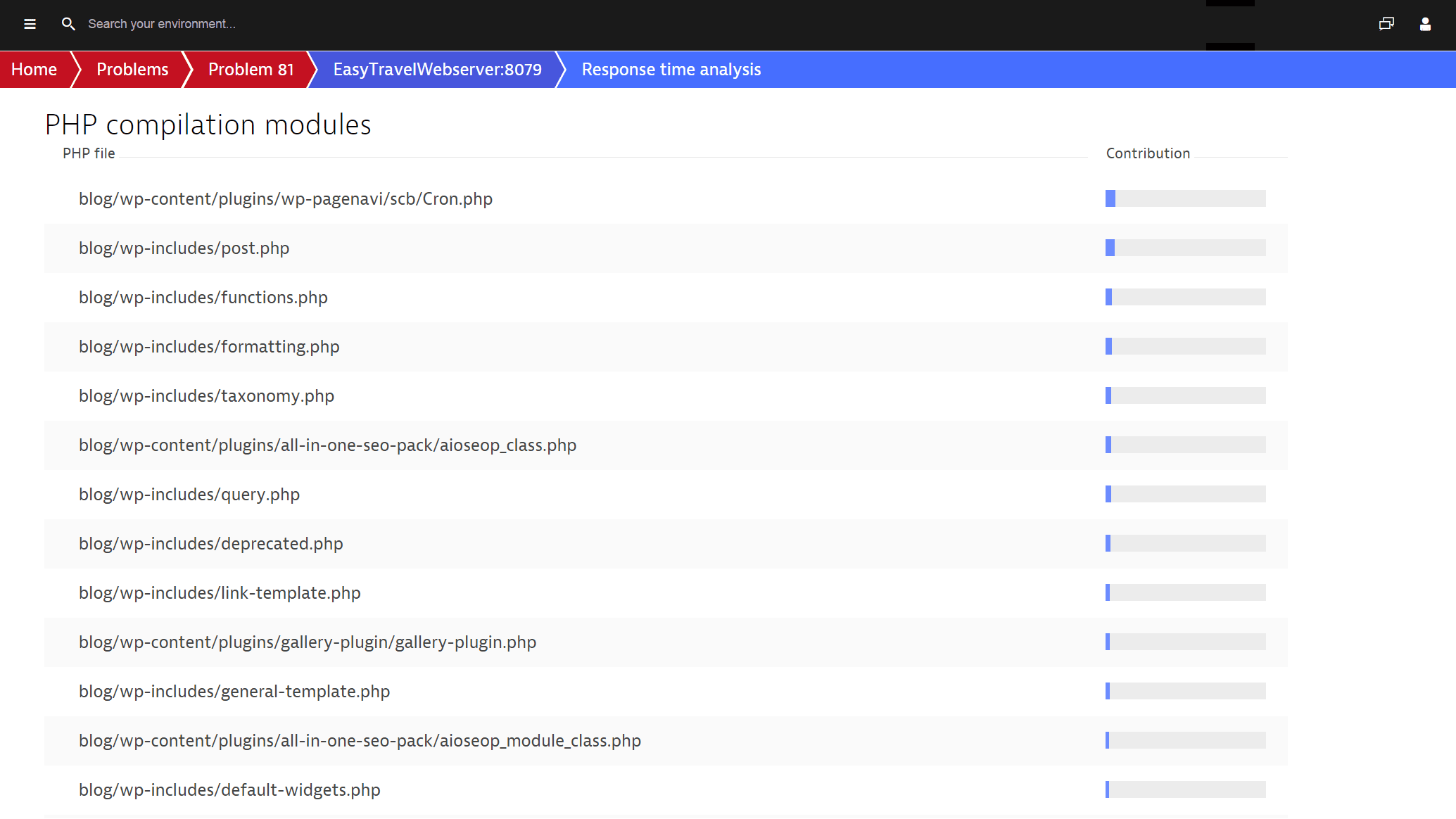Select the aioseop_class.php row
The width and height of the screenshot is (1456, 819).
tap(666, 445)
